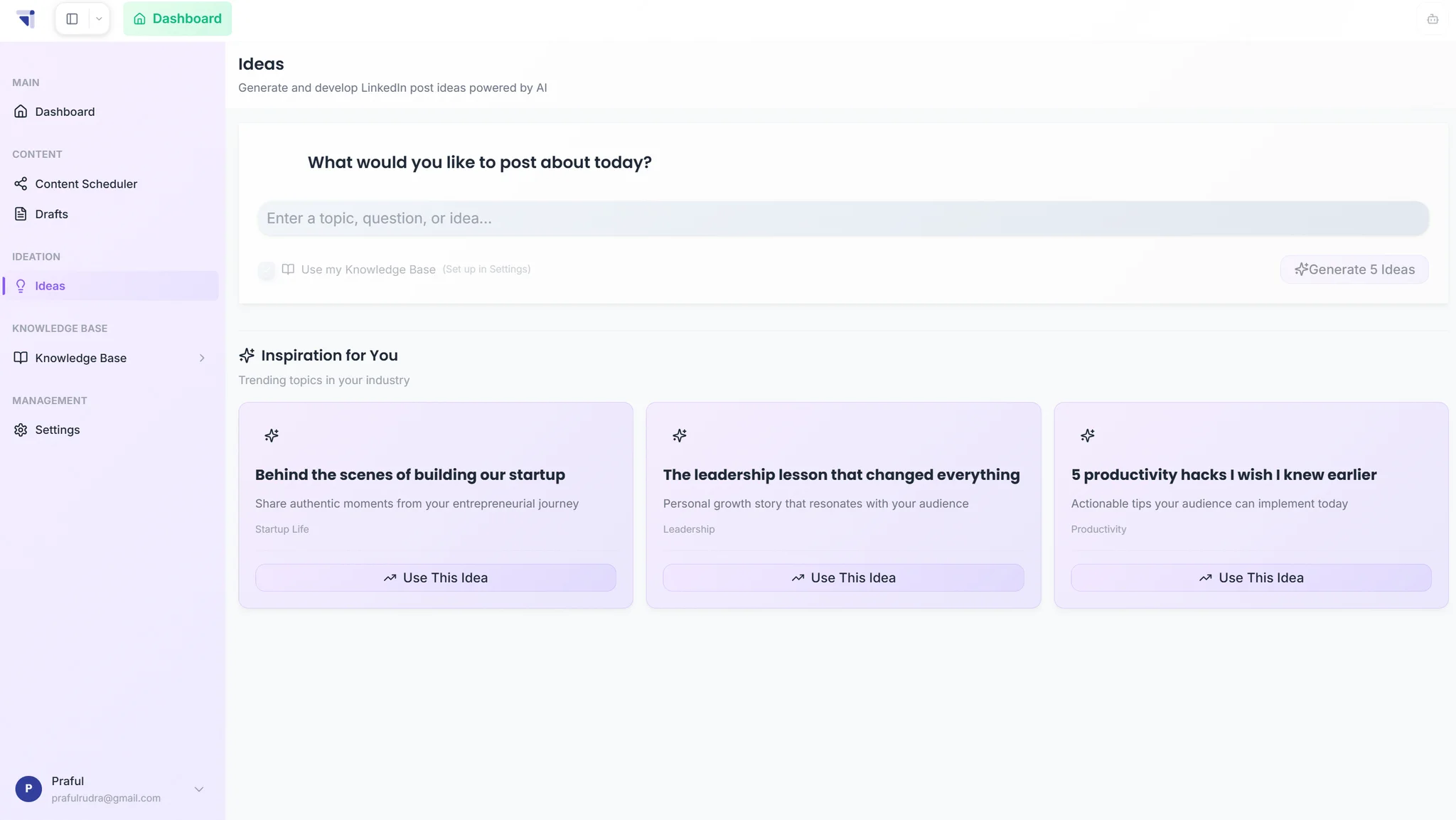
Task: Select the lightbulb icon next to Ideas
Action: pos(21,286)
